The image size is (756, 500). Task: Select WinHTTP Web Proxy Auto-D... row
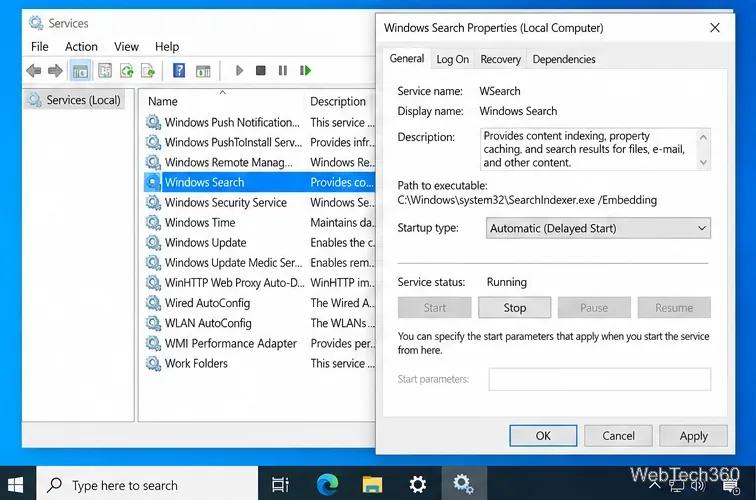tap(259, 283)
